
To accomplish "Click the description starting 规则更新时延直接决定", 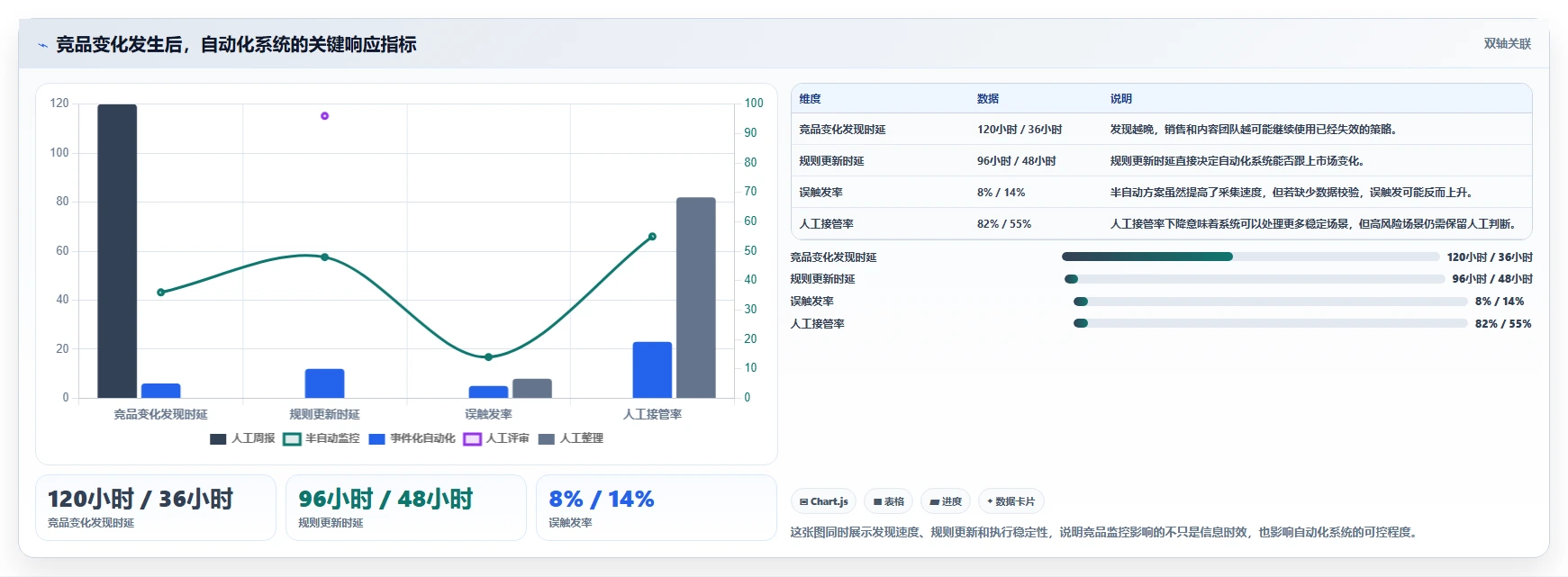I will coord(1237,161).
